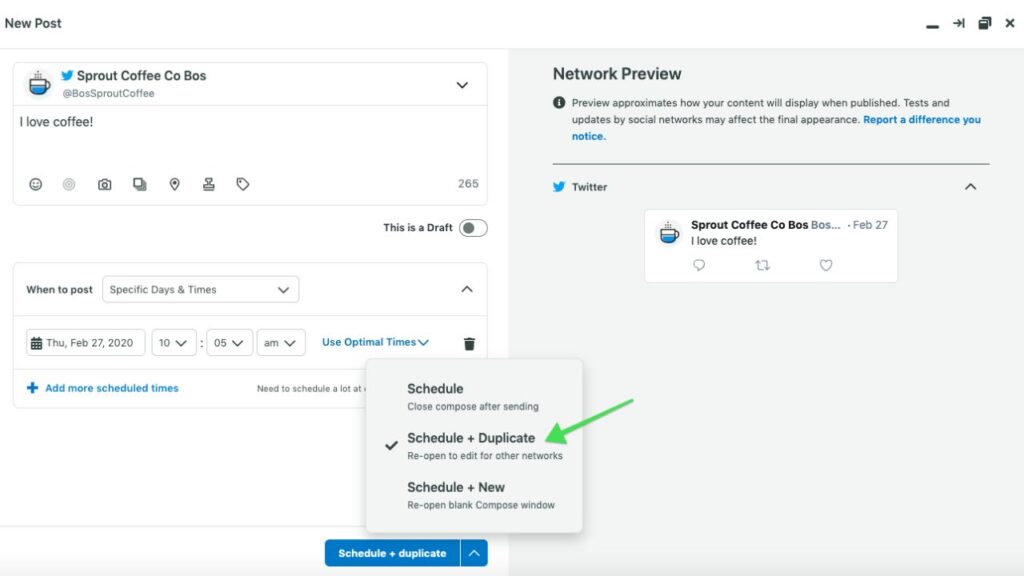
Task: Open the asset library icon
Action: coord(140,185)
